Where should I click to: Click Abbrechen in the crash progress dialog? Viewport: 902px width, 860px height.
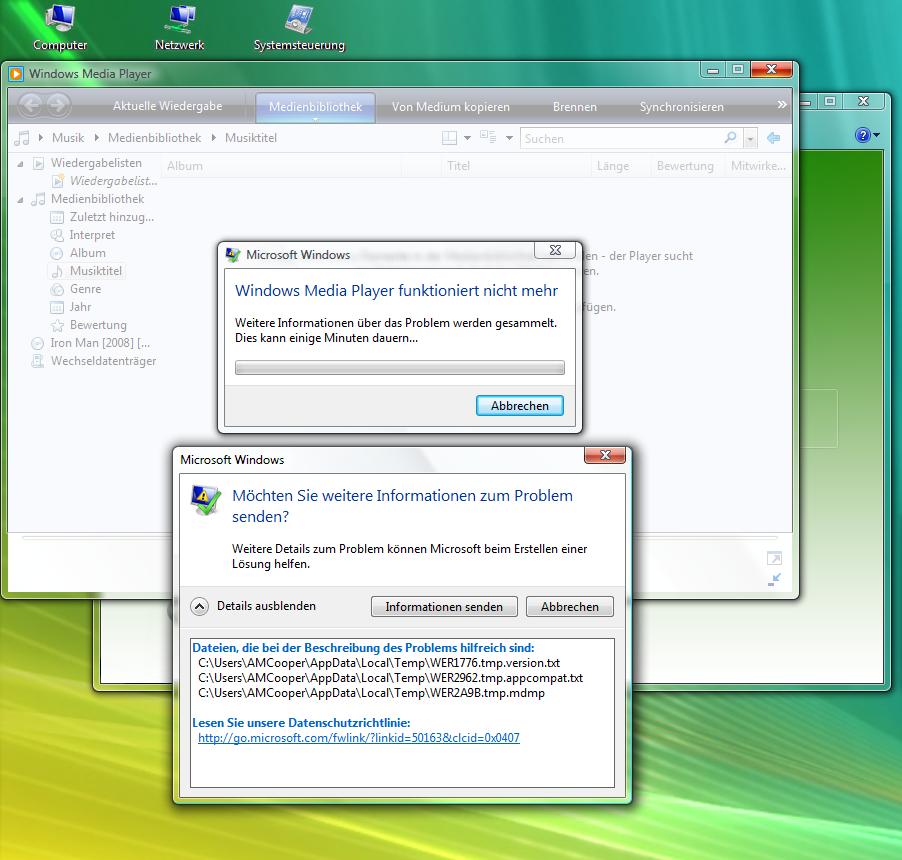click(x=519, y=406)
